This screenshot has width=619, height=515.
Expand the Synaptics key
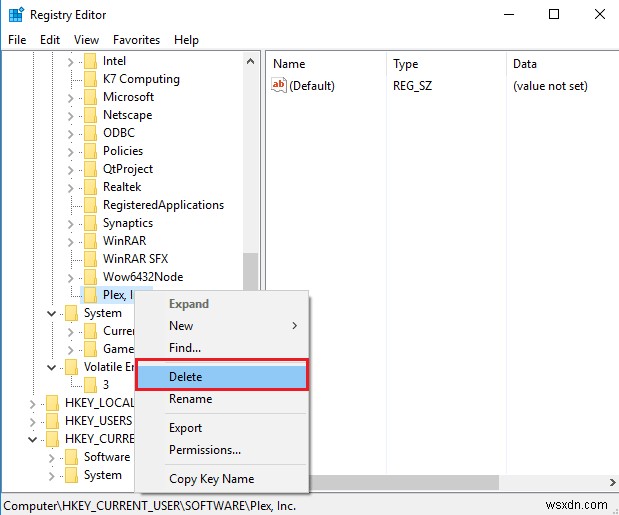coord(70,224)
